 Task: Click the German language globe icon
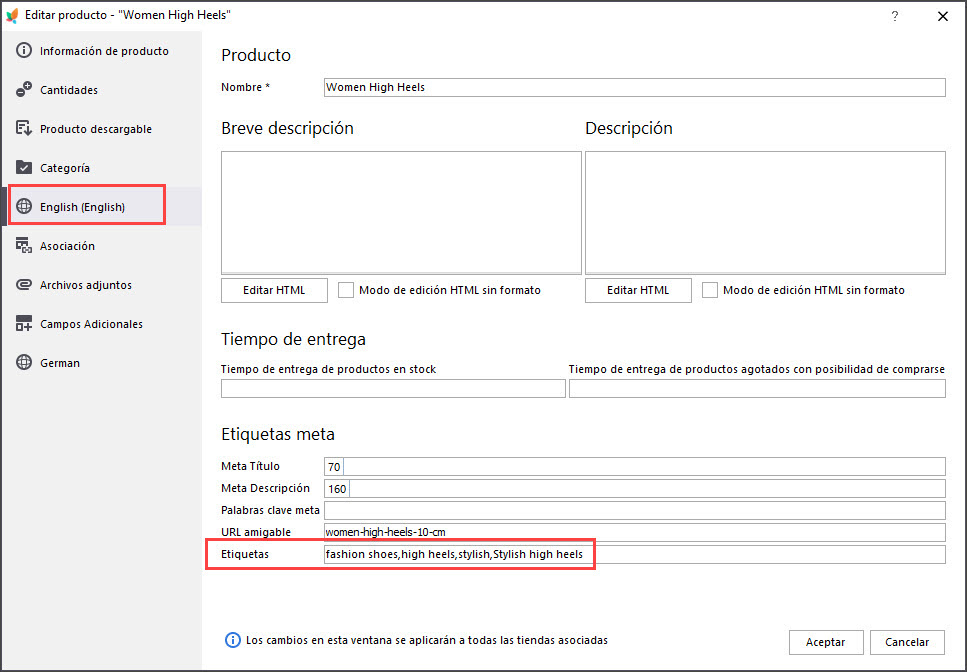point(24,363)
